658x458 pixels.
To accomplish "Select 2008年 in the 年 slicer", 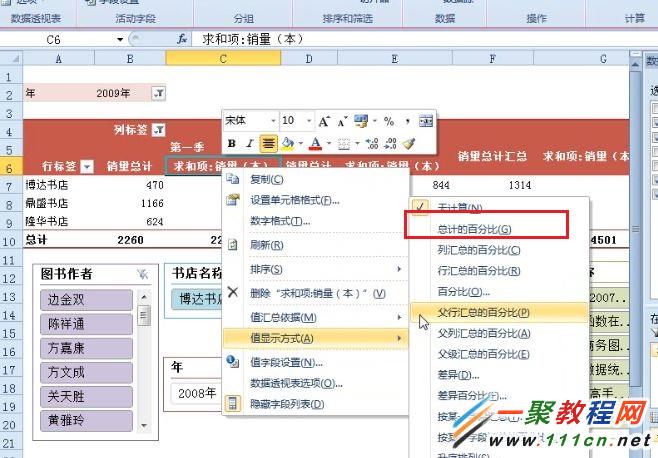I will point(196,394).
